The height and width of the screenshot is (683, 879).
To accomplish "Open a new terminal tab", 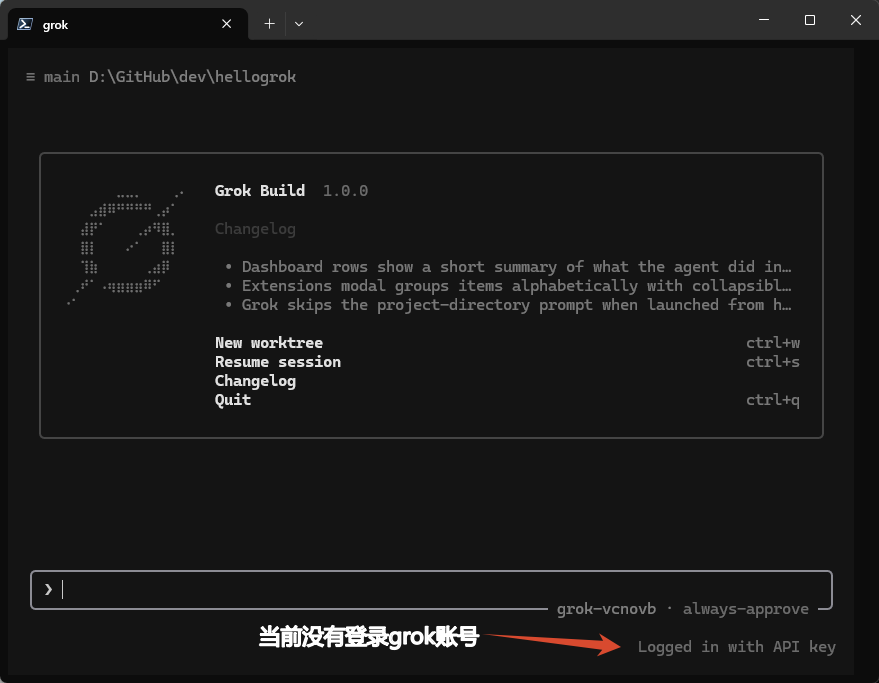I will [270, 24].
